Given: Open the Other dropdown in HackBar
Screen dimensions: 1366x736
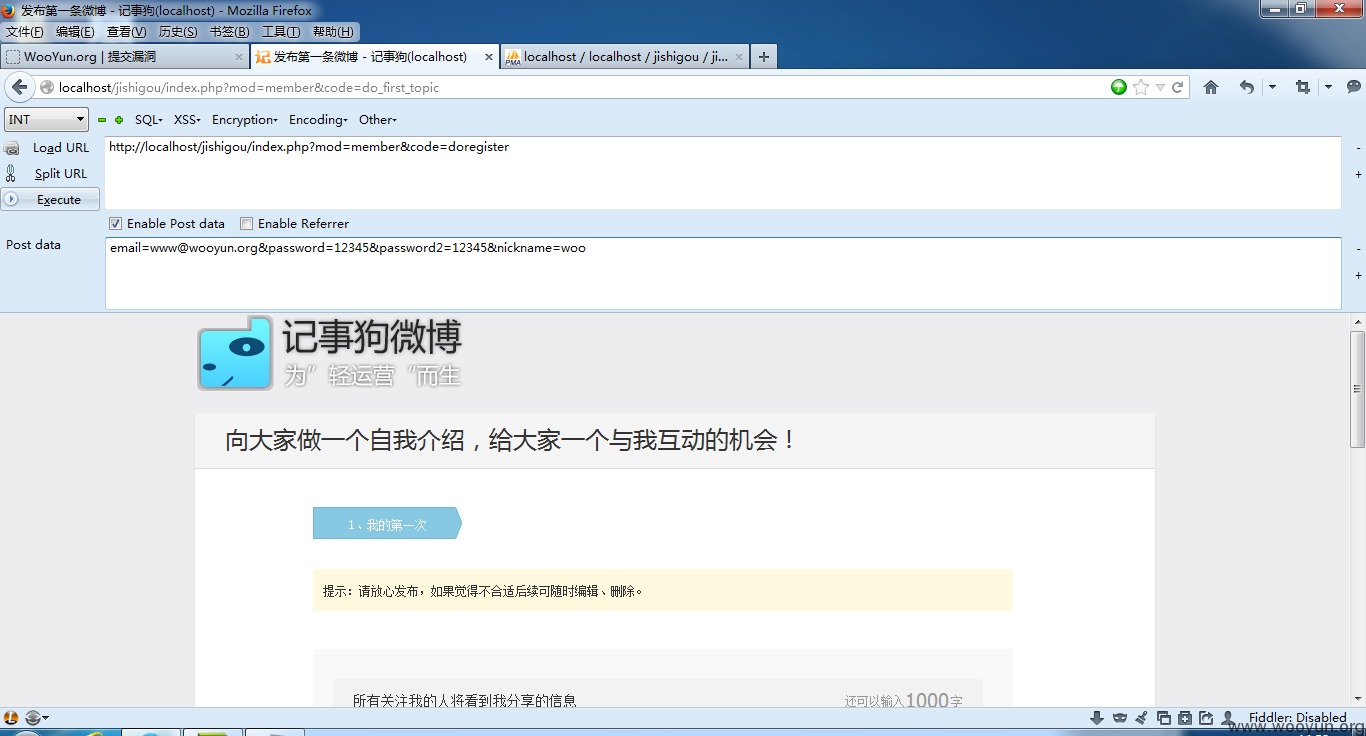Looking at the screenshot, I should click(378, 120).
